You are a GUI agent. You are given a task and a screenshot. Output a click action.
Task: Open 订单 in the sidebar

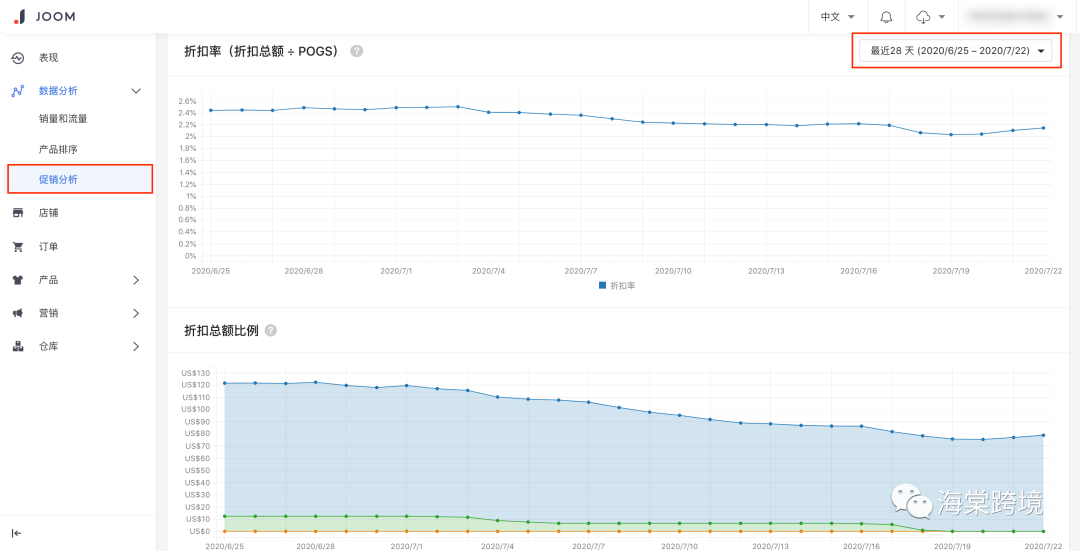[x=48, y=247]
